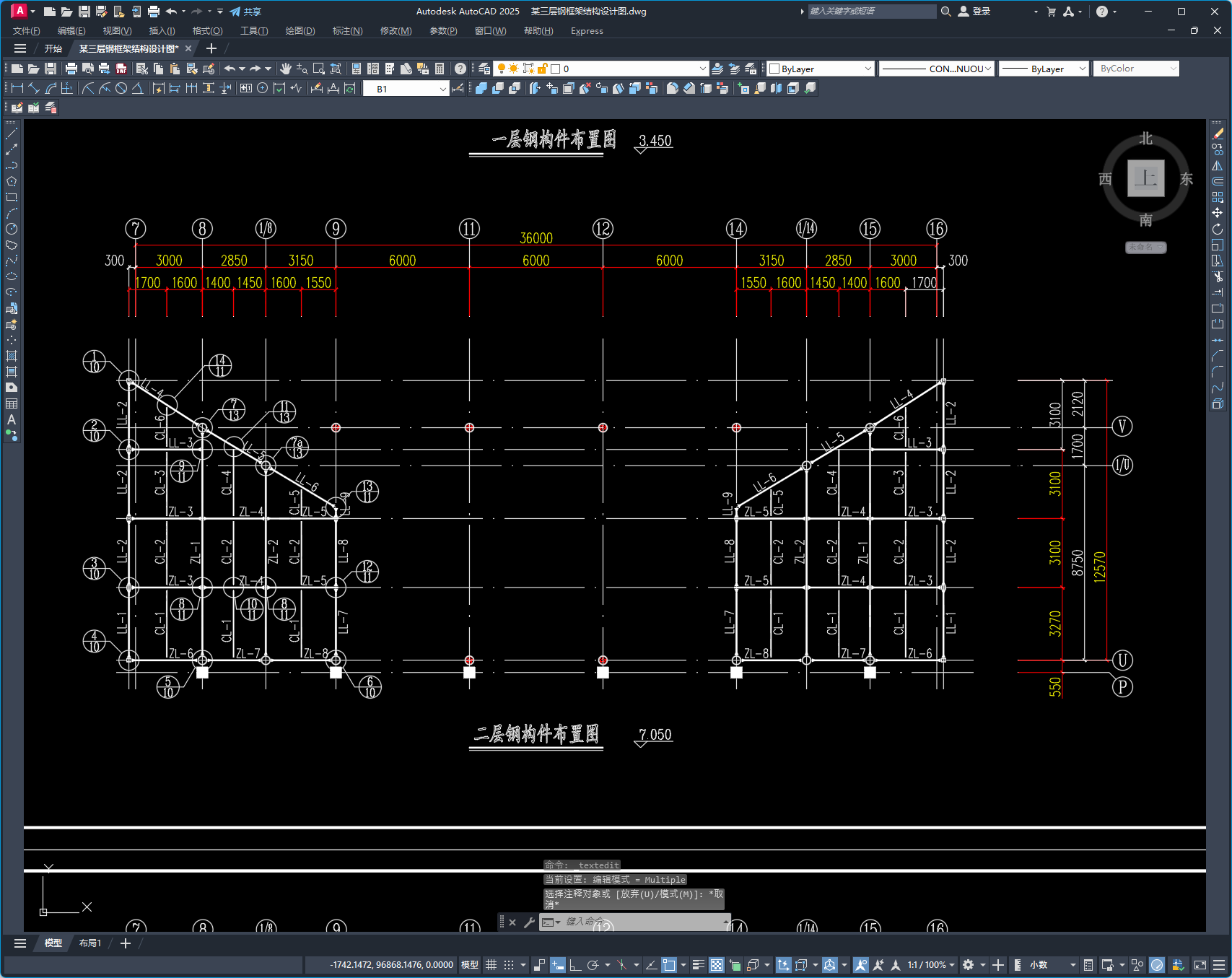Image resolution: width=1232 pixels, height=978 pixels.
Task: Open the units 小数 dropdown in status bar
Action: [x=1053, y=965]
